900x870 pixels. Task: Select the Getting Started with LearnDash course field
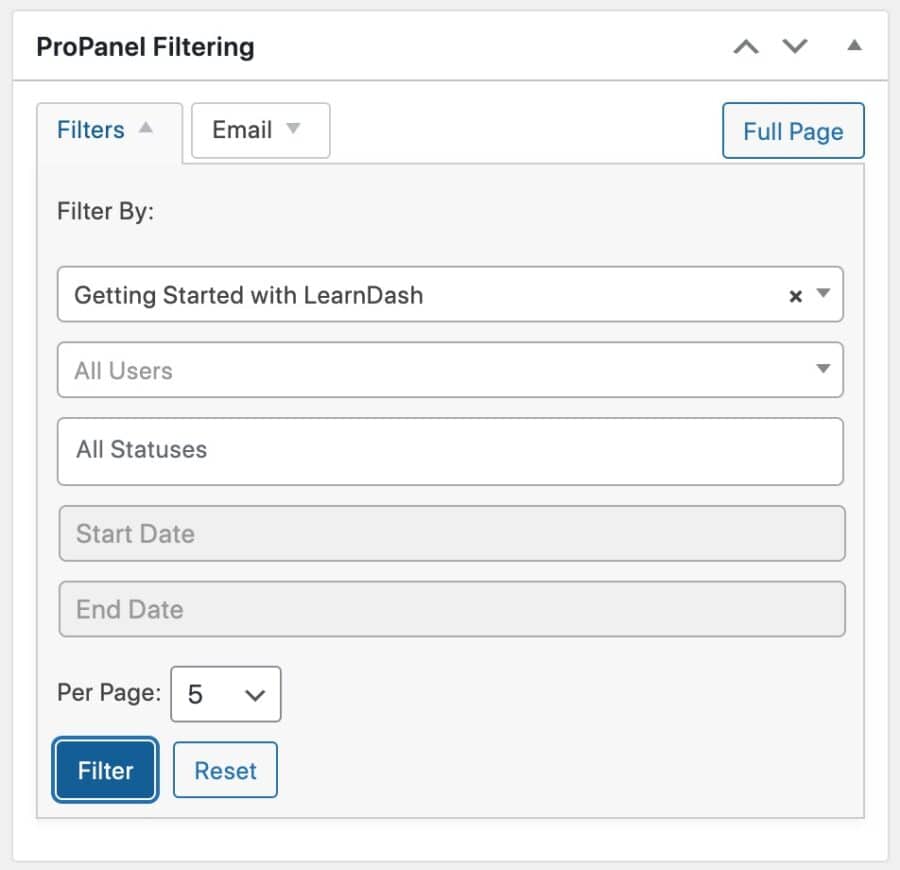[x=400, y=294]
